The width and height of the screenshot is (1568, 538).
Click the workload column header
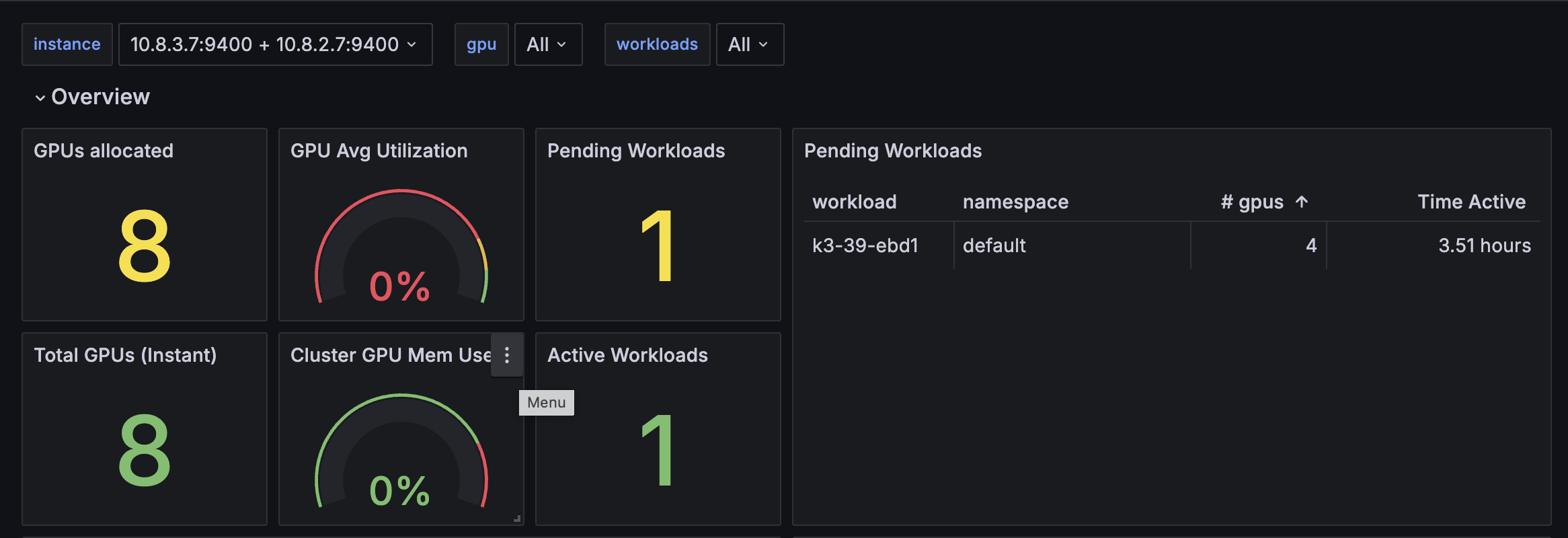point(854,202)
